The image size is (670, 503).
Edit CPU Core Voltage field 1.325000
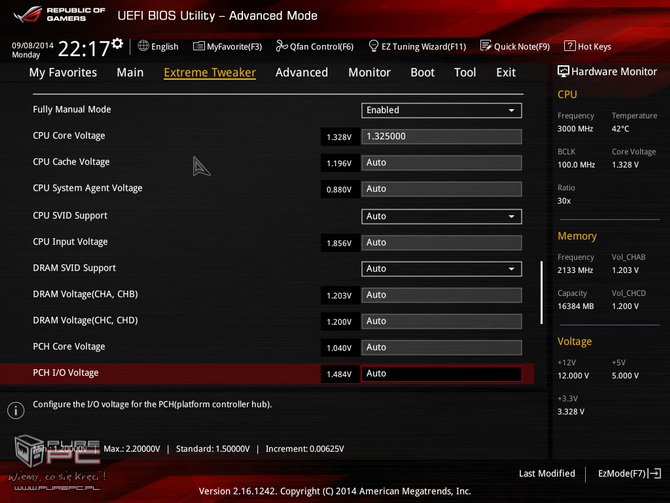tap(441, 136)
